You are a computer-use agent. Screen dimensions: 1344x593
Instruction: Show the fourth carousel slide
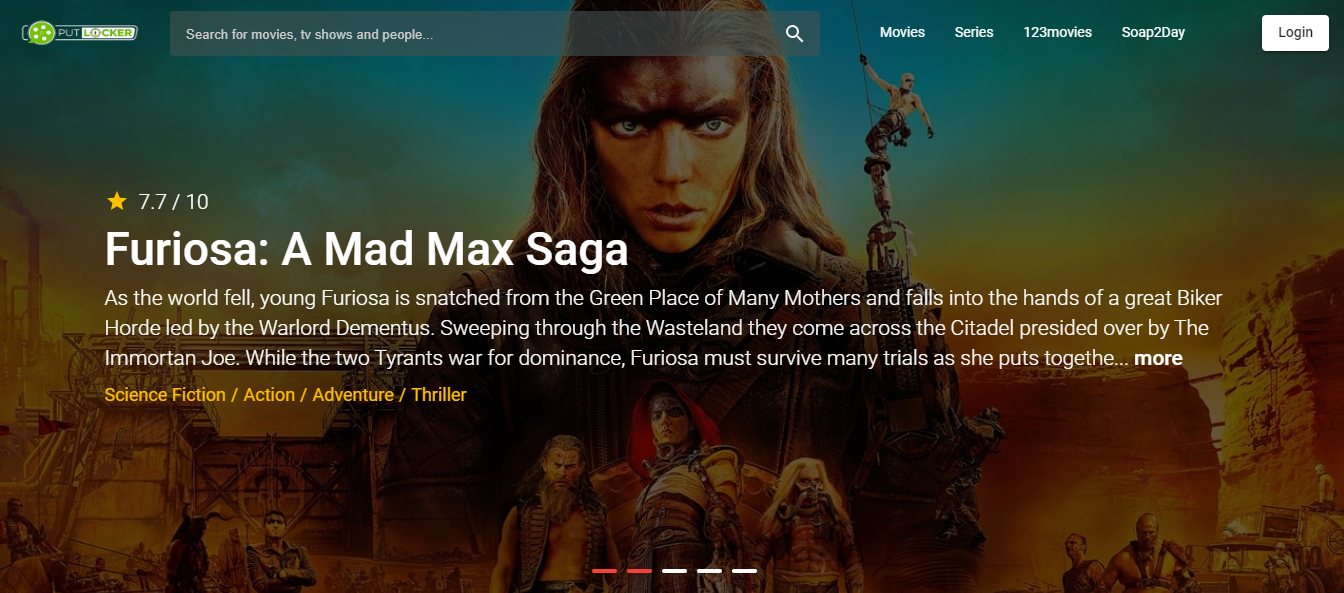(709, 571)
